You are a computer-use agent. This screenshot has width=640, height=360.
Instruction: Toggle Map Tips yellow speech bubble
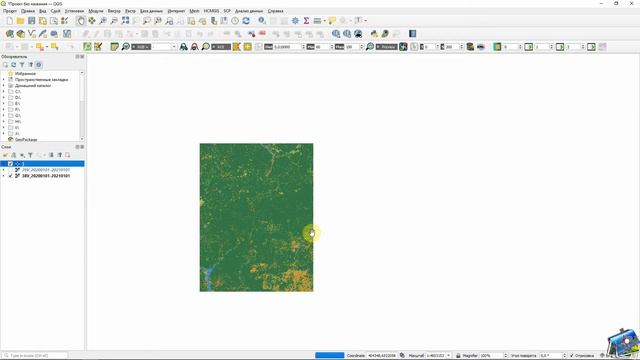[x=332, y=21]
